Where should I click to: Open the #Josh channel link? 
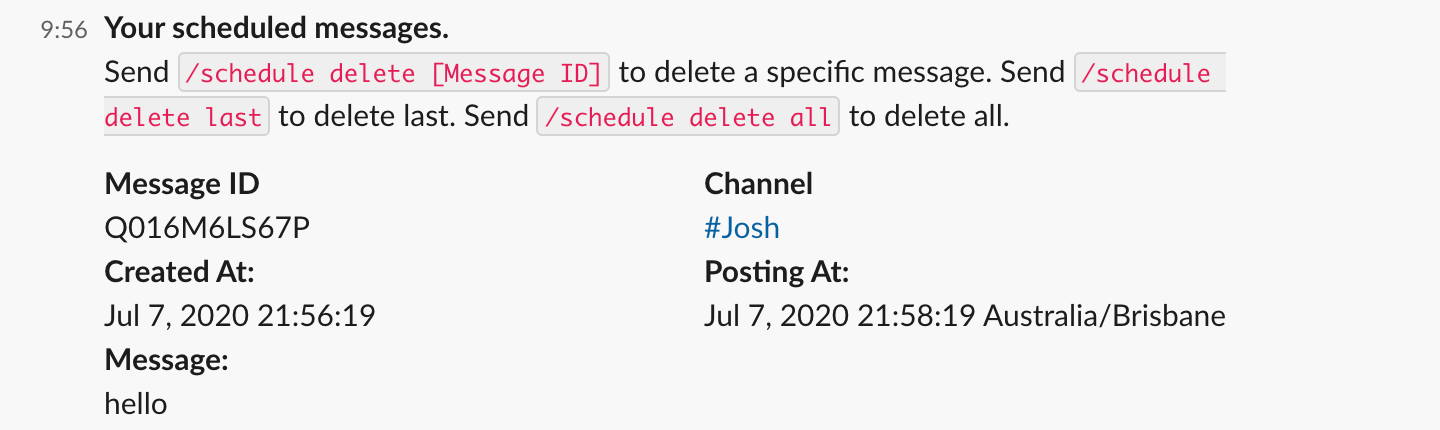741,228
